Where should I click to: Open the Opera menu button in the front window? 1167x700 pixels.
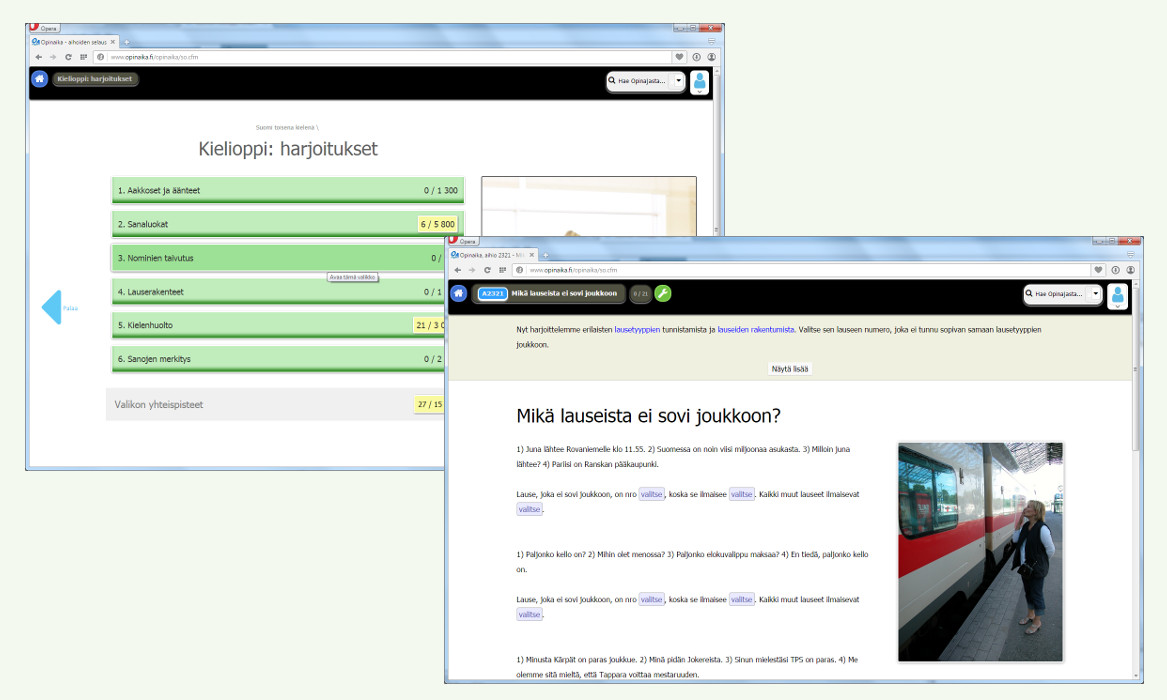(x=463, y=241)
